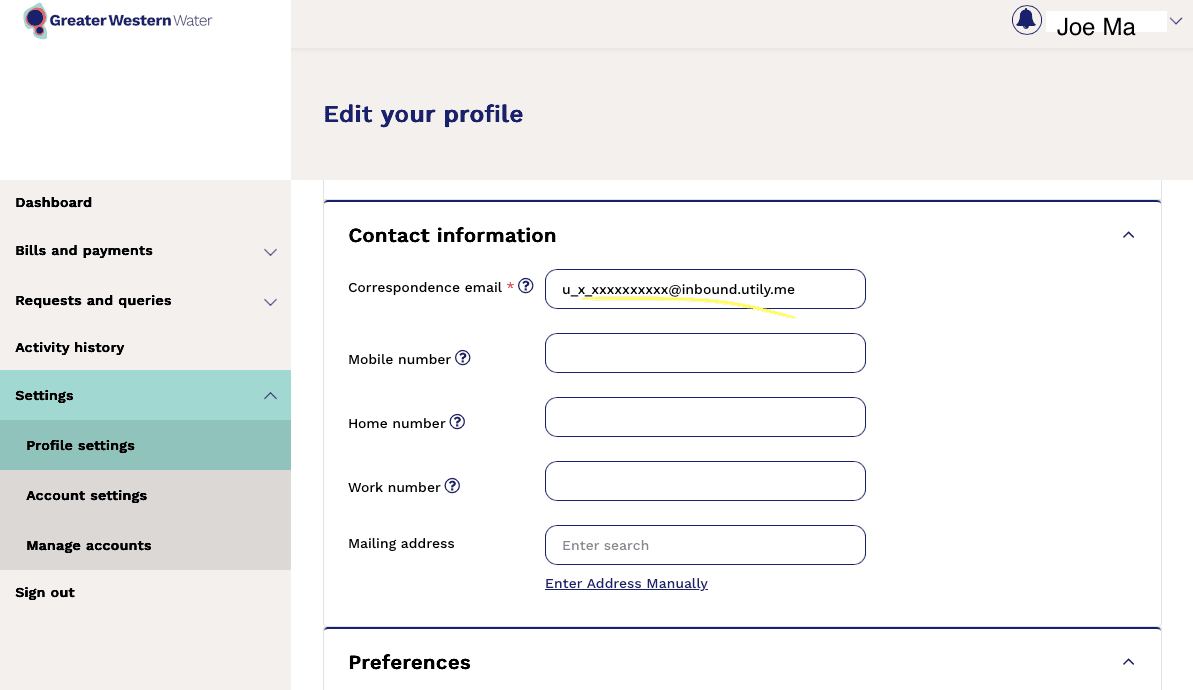Expand the Requests and queries menu
Image resolution: width=1193 pixels, height=690 pixels.
coord(270,302)
